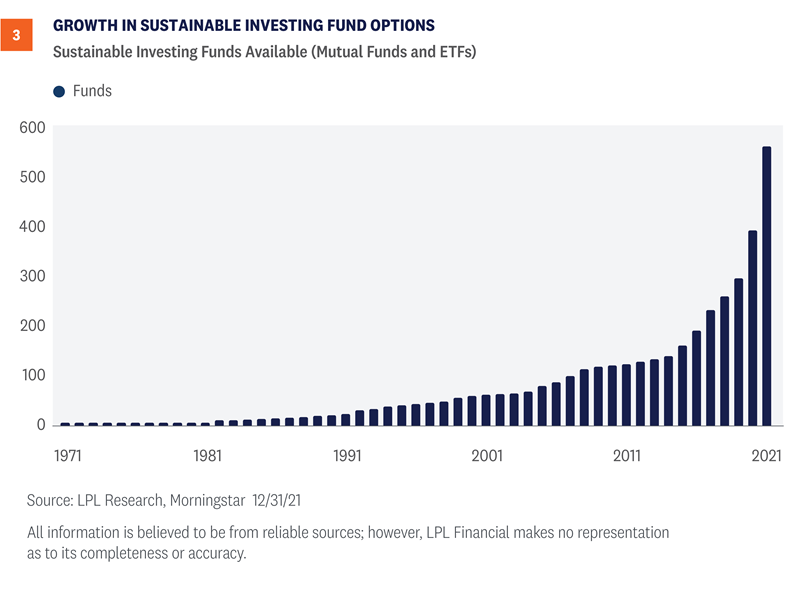Screen dimensions: 799x589
Task: Click the 400 y-axis label
Action: [x=33, y=227]
